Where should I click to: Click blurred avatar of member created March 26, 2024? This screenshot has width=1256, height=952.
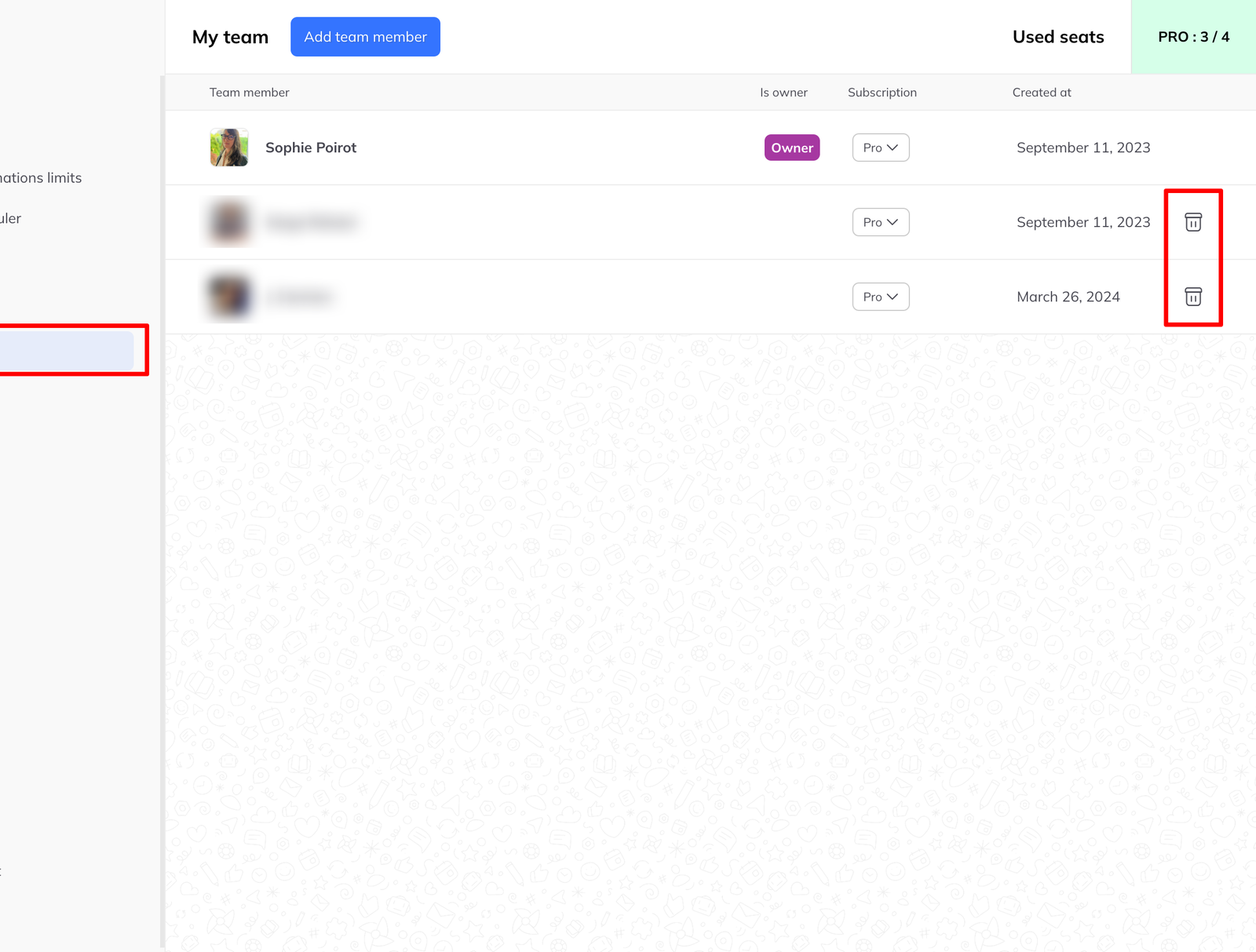pos(229,297)
